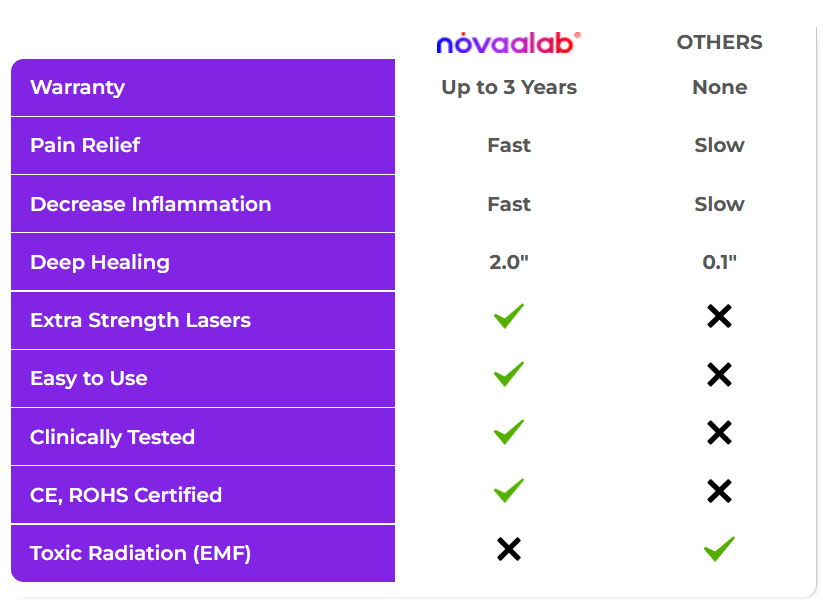
Task: Click Others' black X for CE, ROHS Certified
Action: coord(719,491)
